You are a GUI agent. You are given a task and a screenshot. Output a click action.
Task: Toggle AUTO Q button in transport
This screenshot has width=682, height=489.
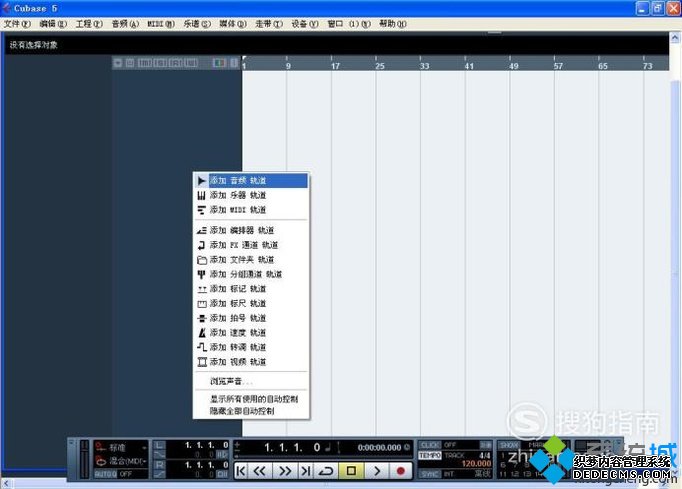(106, 474)
